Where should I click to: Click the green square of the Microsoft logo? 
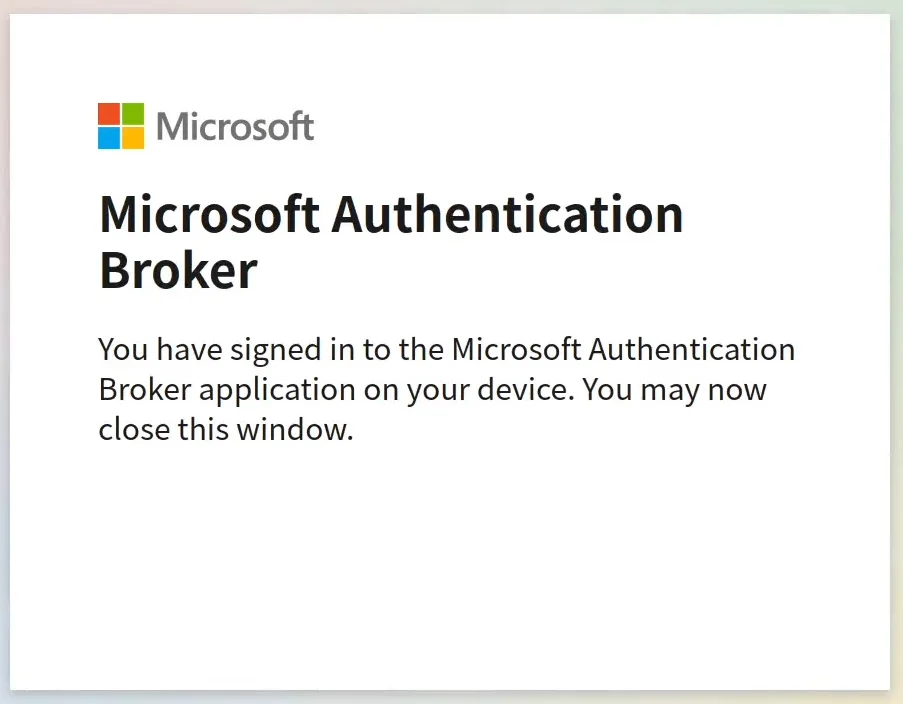[133, 113]
